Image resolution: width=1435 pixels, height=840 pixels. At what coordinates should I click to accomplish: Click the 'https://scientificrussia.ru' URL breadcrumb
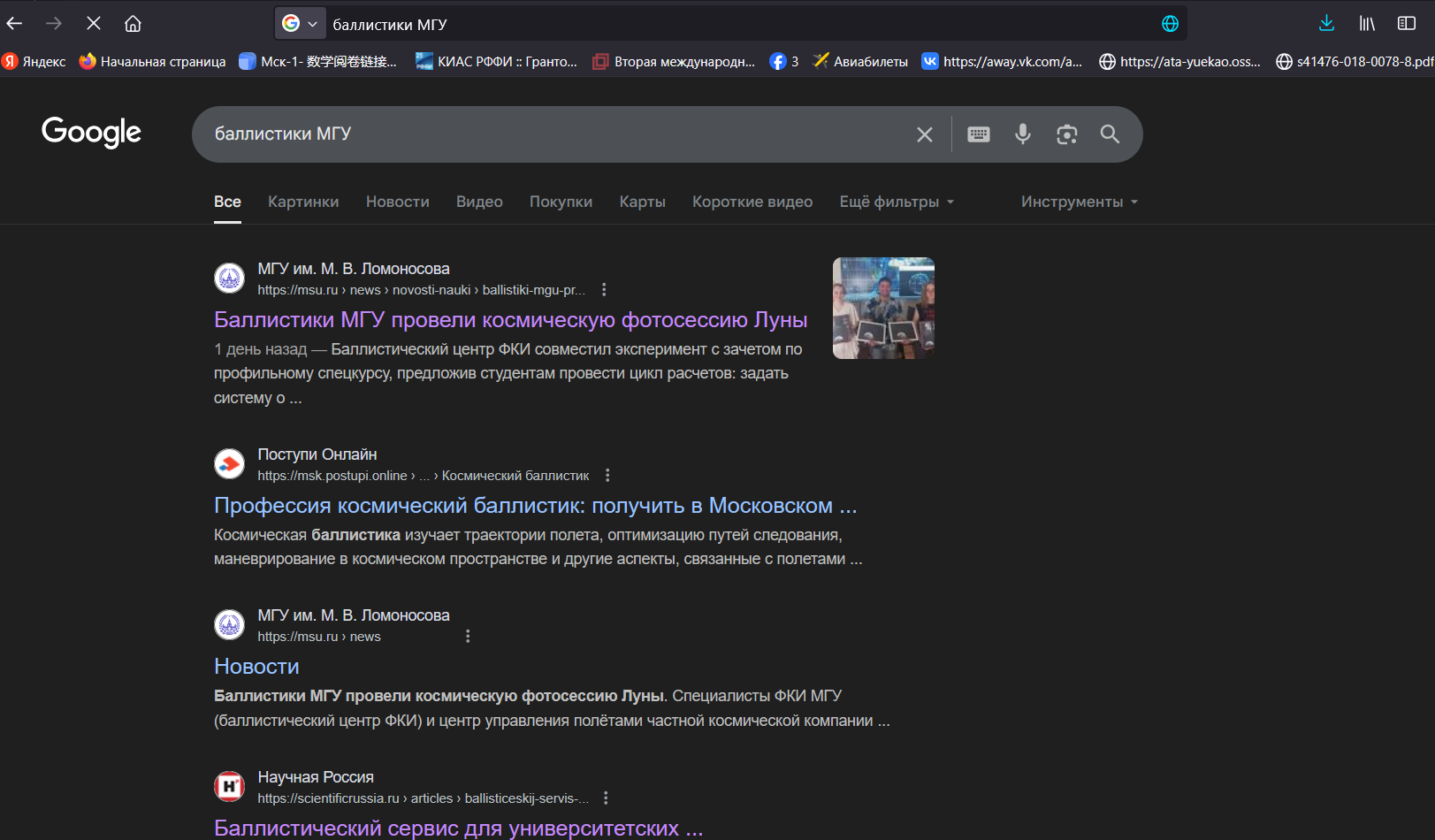pyautogui.click(x=329, y=798)
